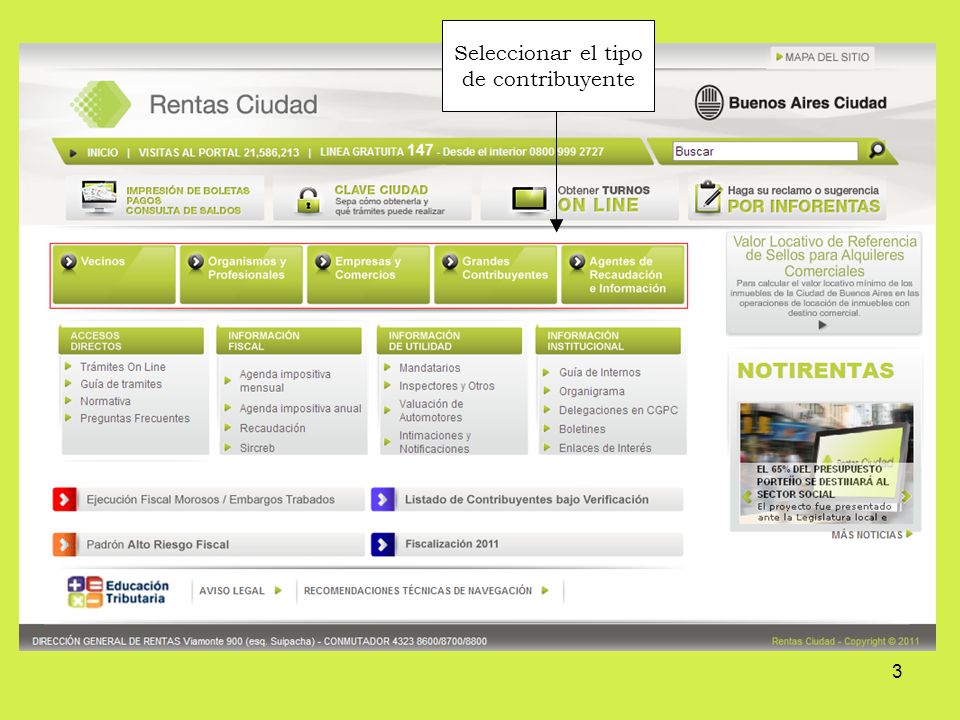
Task: Click the purple arrow icon for Listado de Contribuyentes
Action: point(383,499)
